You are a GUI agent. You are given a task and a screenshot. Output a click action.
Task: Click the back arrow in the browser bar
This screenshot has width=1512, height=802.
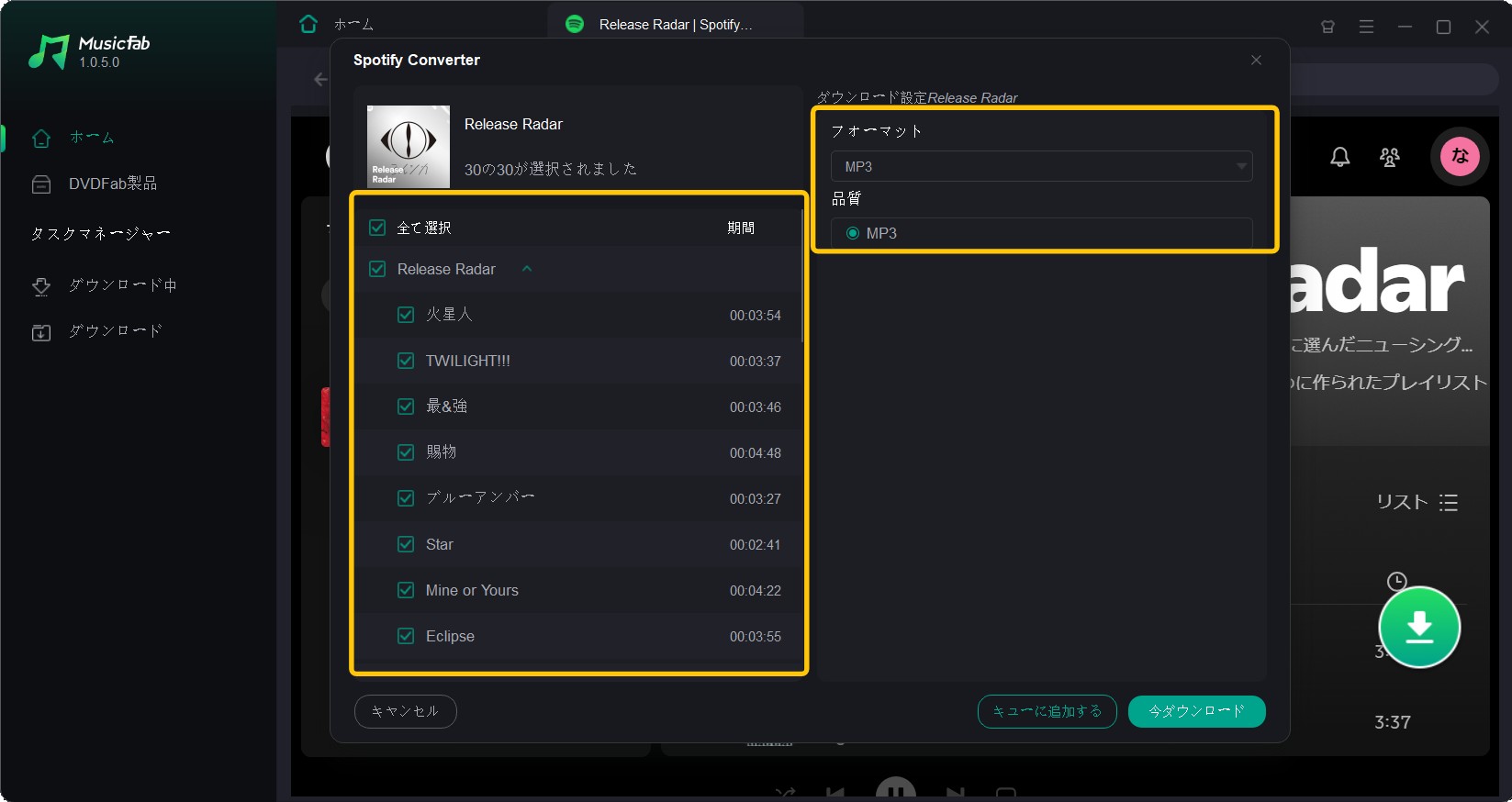(x=320, y=79)
